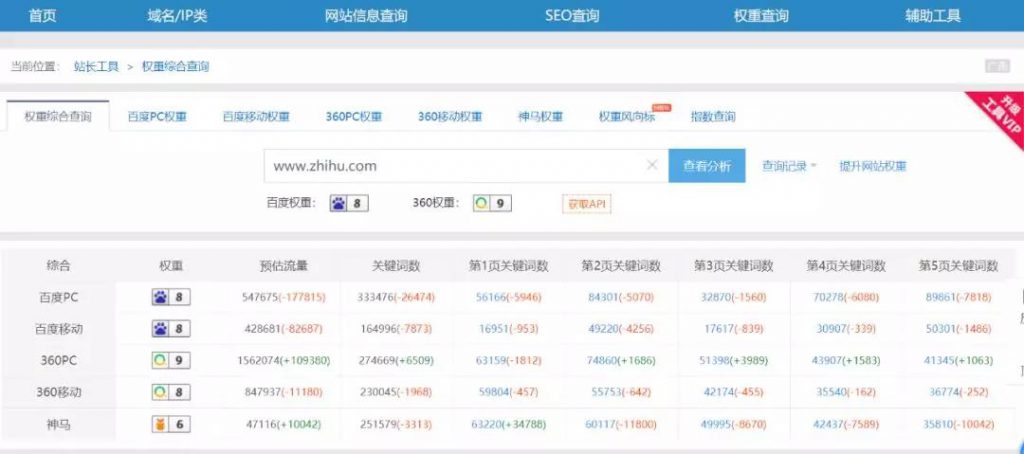Click the 百度PC first-page keywords value 56166

pyautogui.click(x=490, y=297)
